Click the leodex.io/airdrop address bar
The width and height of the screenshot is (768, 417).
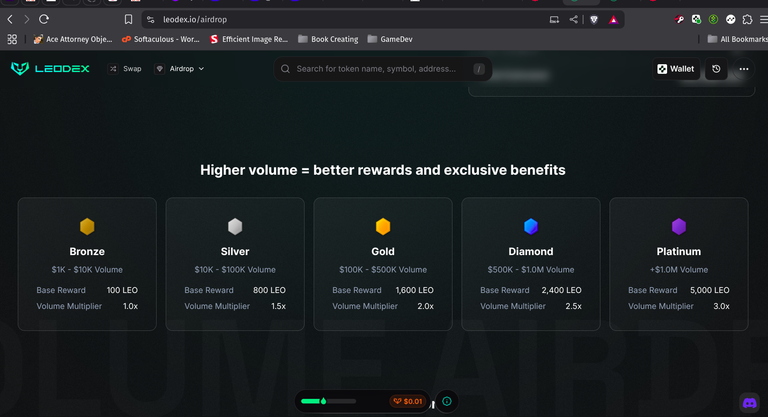pos(195,20)
